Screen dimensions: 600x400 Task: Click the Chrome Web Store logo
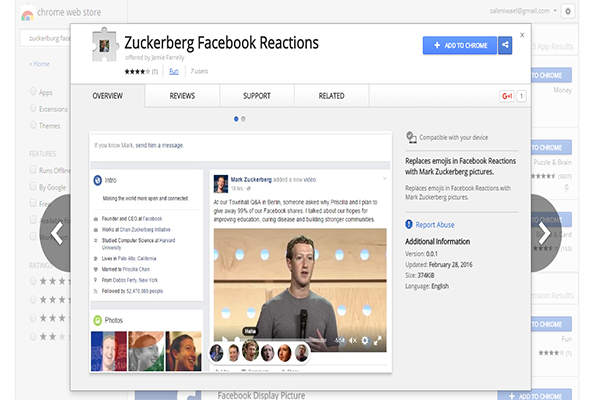coord(27,15)
